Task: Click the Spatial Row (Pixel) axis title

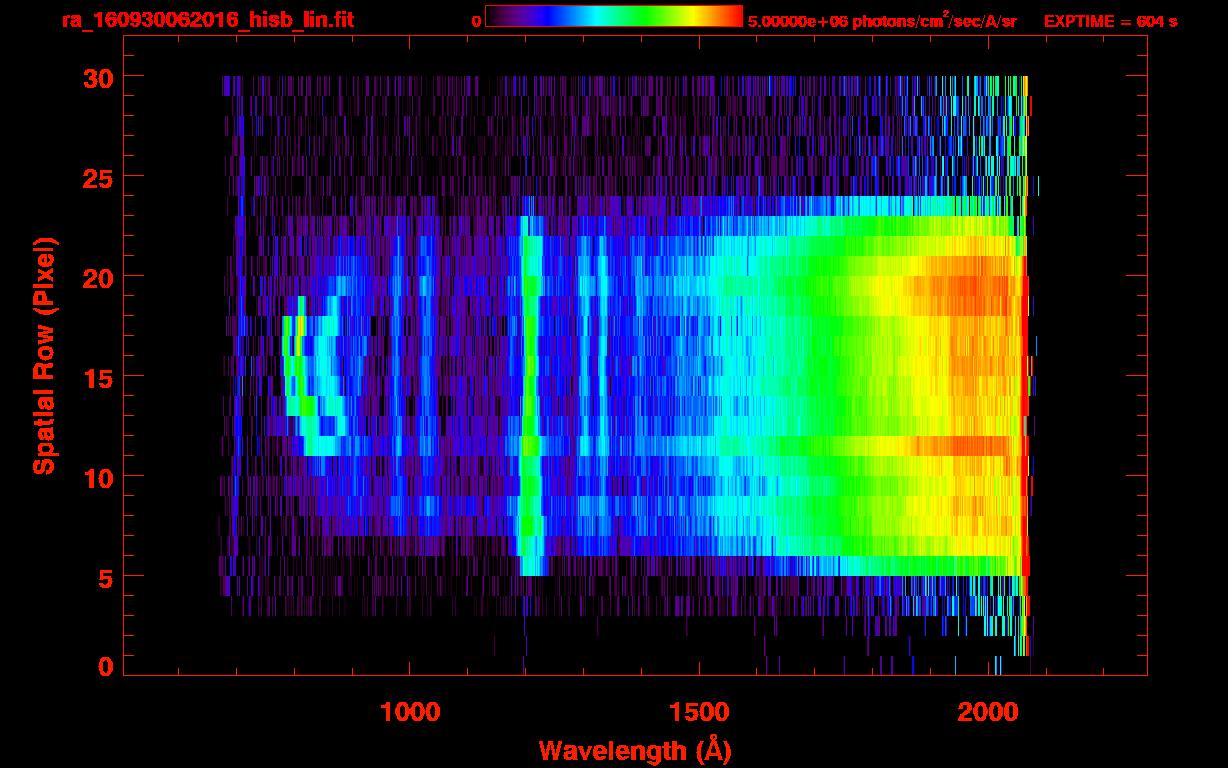Action: click(x=44, y=356)
